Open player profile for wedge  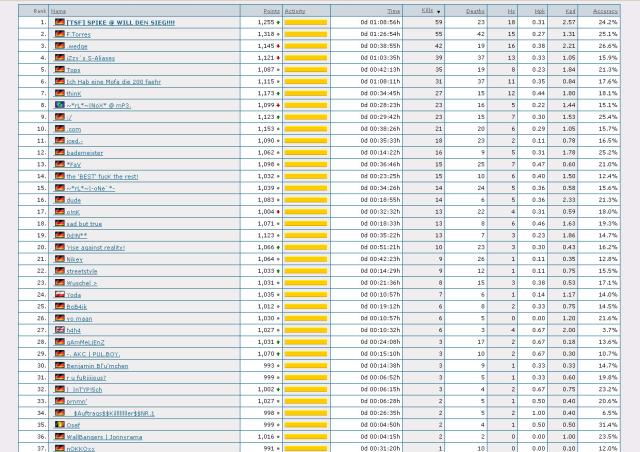tap(77, 45)
